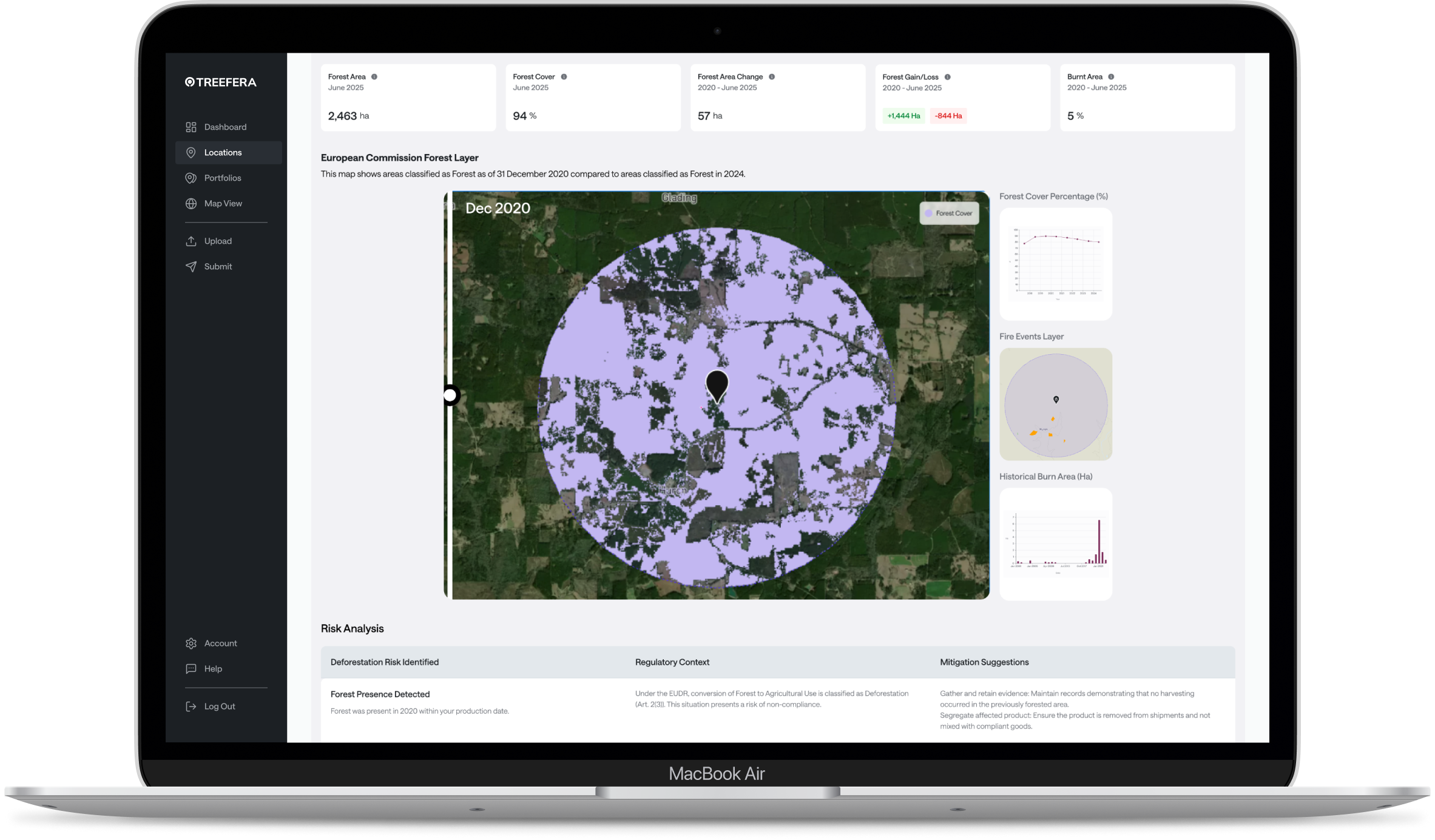1435x840 pixels.
Task: Open the Fire Events Layer thumbnail
Action: pyautogui.click(x=1055, y=404)
